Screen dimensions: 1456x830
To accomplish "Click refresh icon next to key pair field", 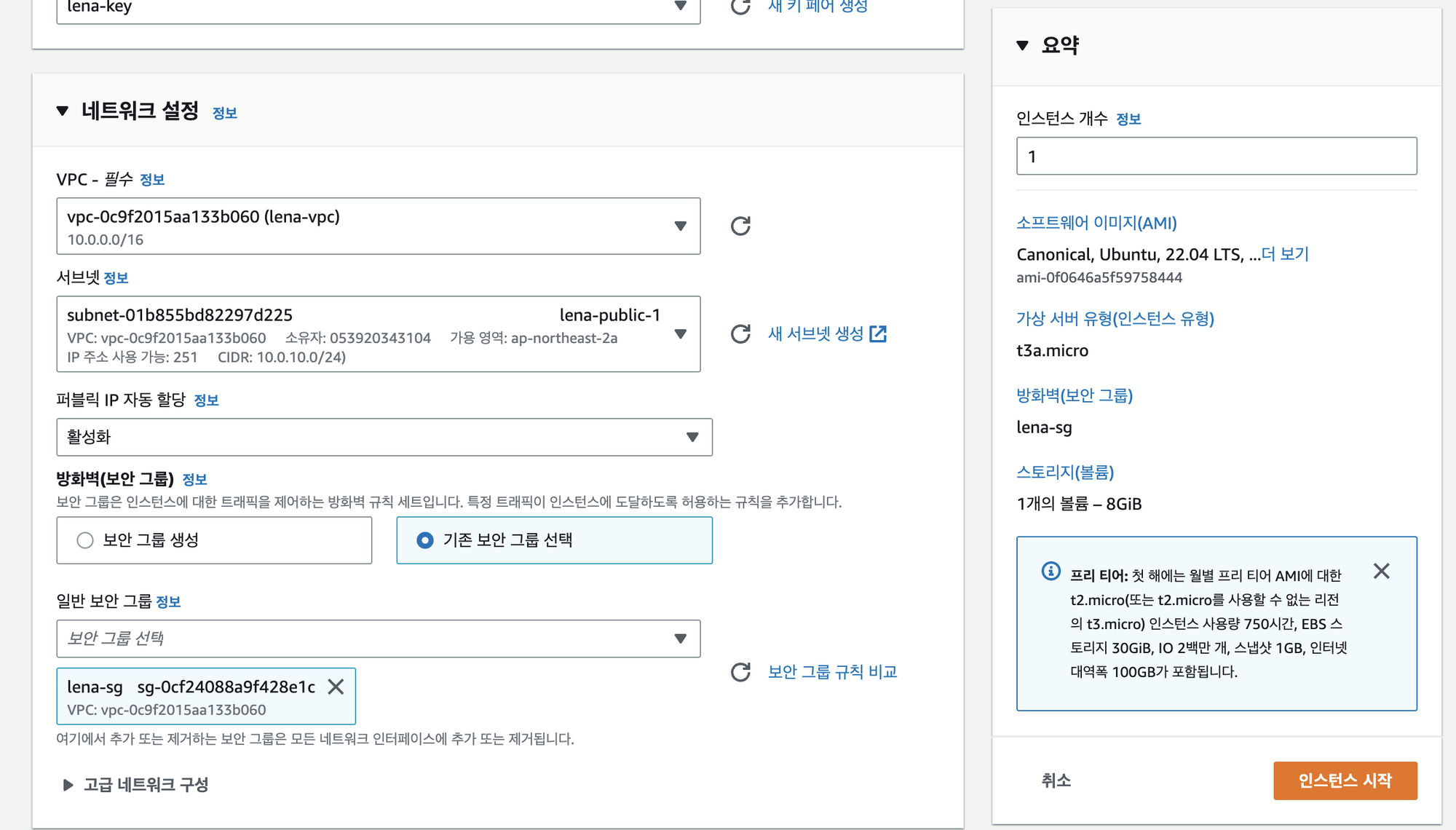I will 740,7.
